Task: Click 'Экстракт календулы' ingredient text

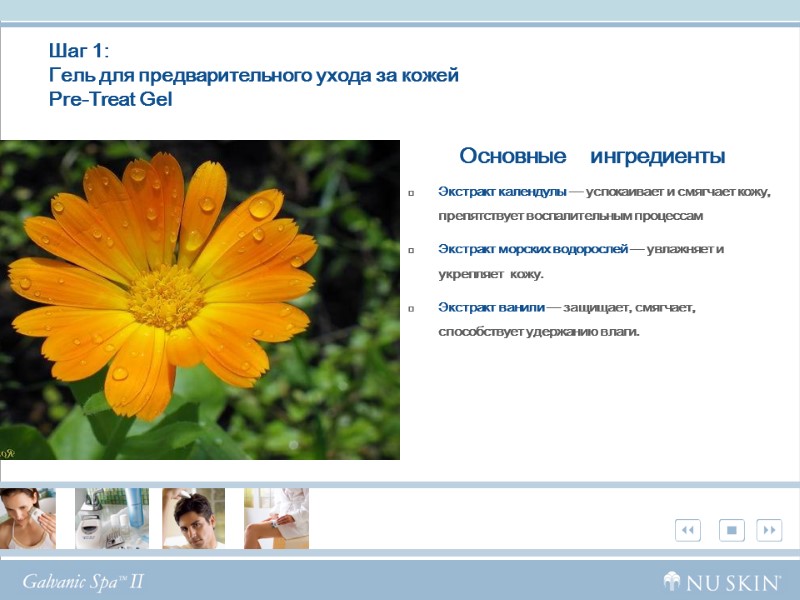Action: 502,192
